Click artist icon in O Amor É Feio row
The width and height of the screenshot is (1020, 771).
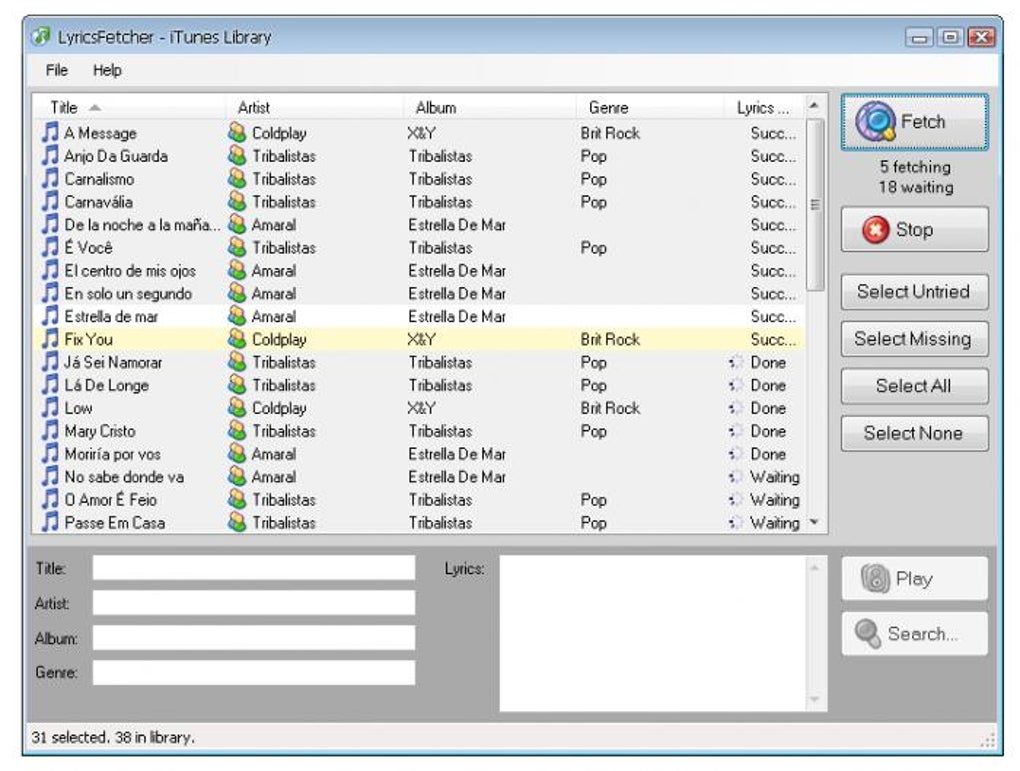(237, 500)
